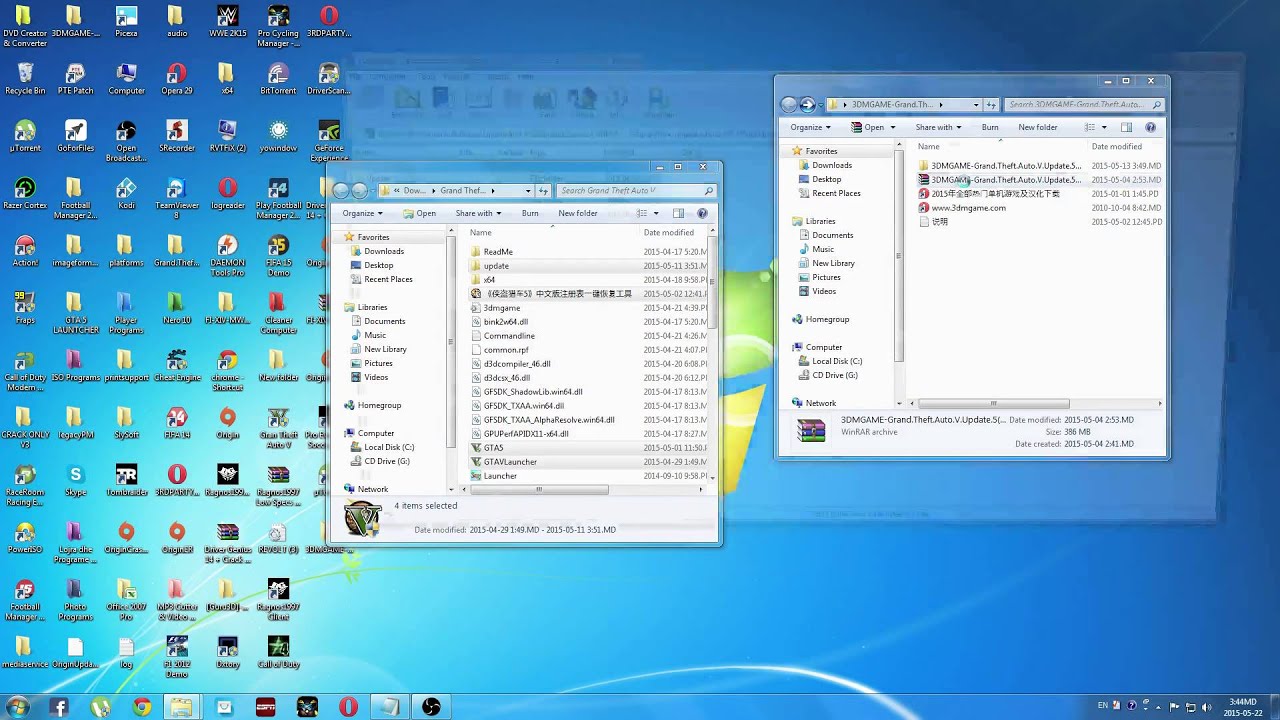Open the view options arrow in the 3DMGAME window
This screenshot has width=1280, height=720.
[x=1104, y=127]
